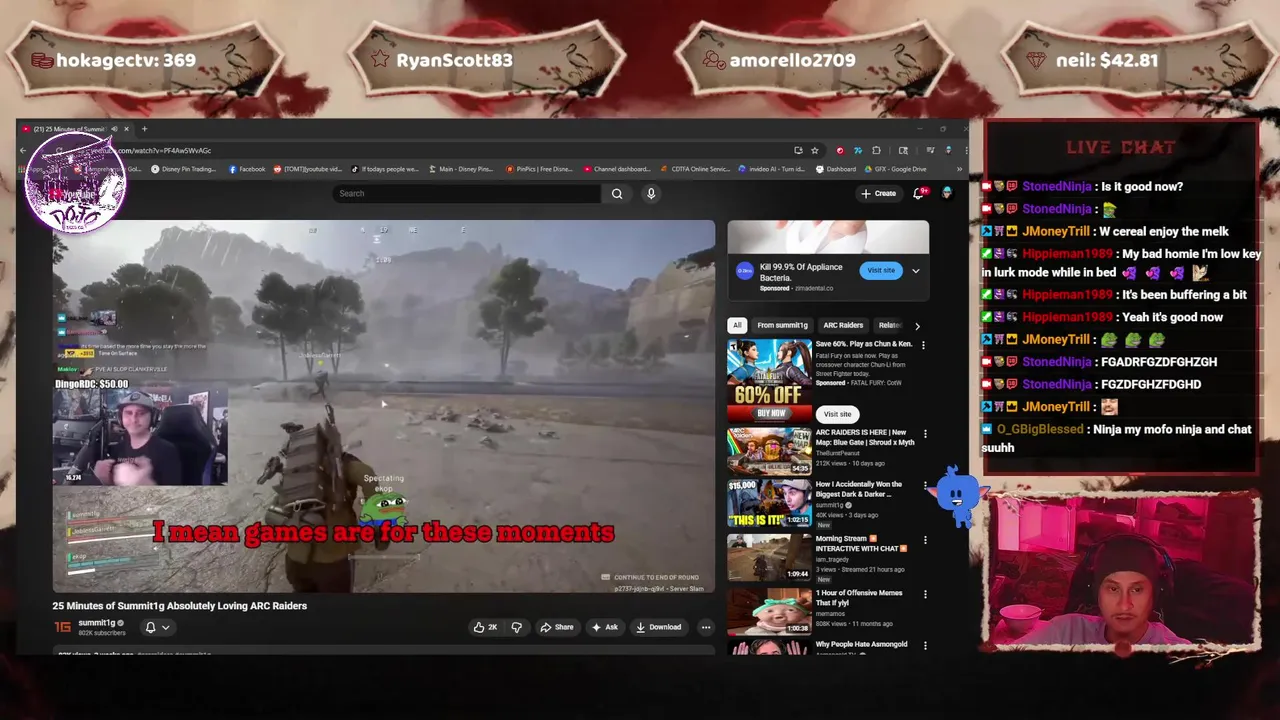Open 1 Hour of Offensive Memes thumbnail
This screenshot has width=1280, height=720.
pyautogui.click(x=769, y=610)
